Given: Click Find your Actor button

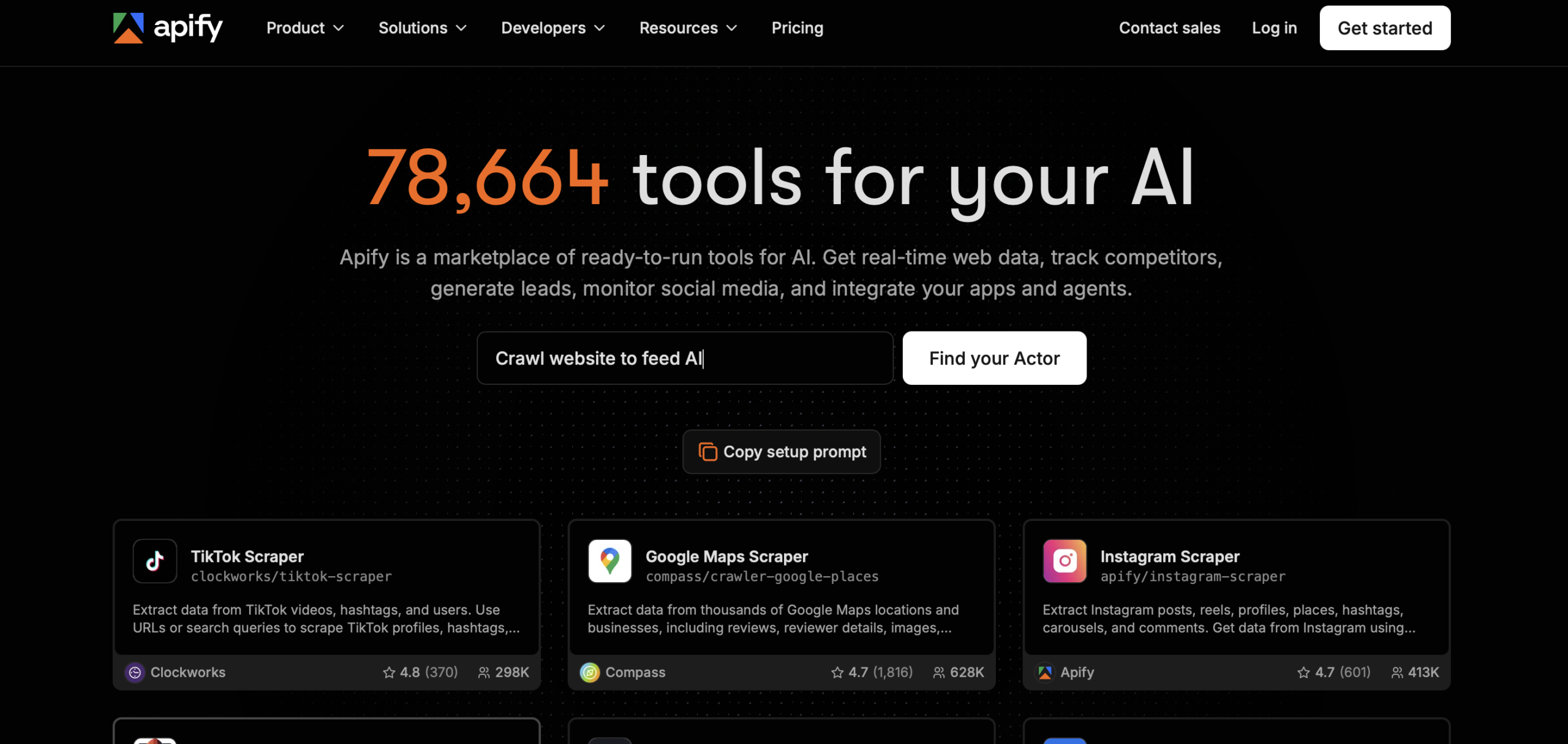Looking at the screenshot, I should point(994,358).
